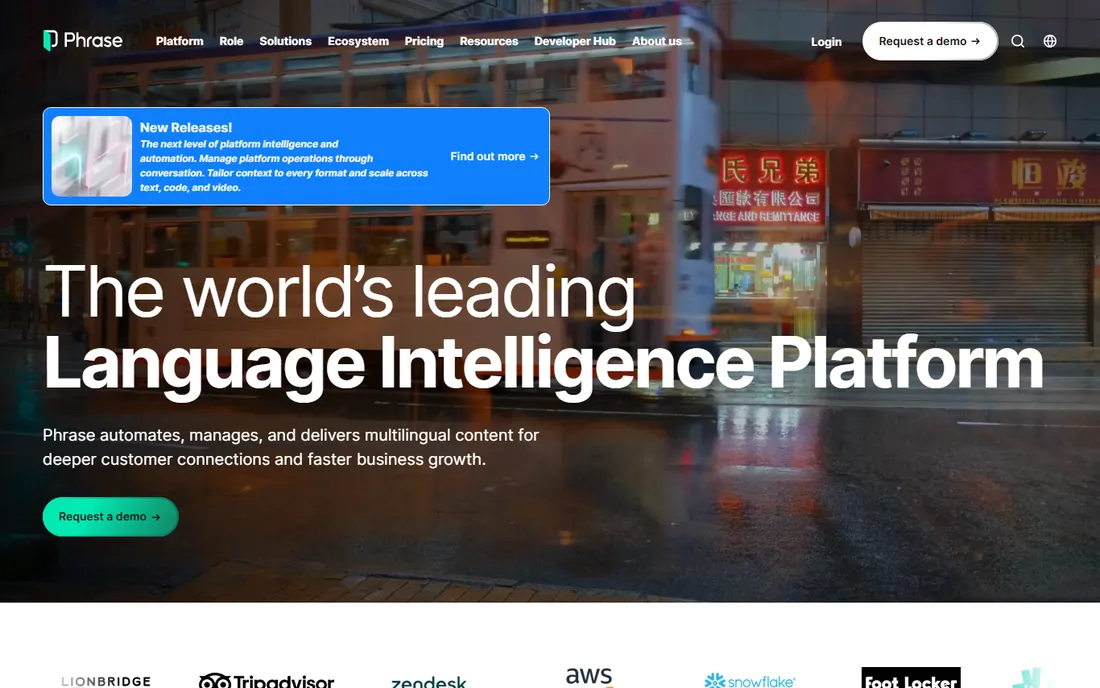The height and width of the screenshot is (688, 1100).
Task: Click the text beginning 'Phrase automates, manages'
Action: coord(290,447)
